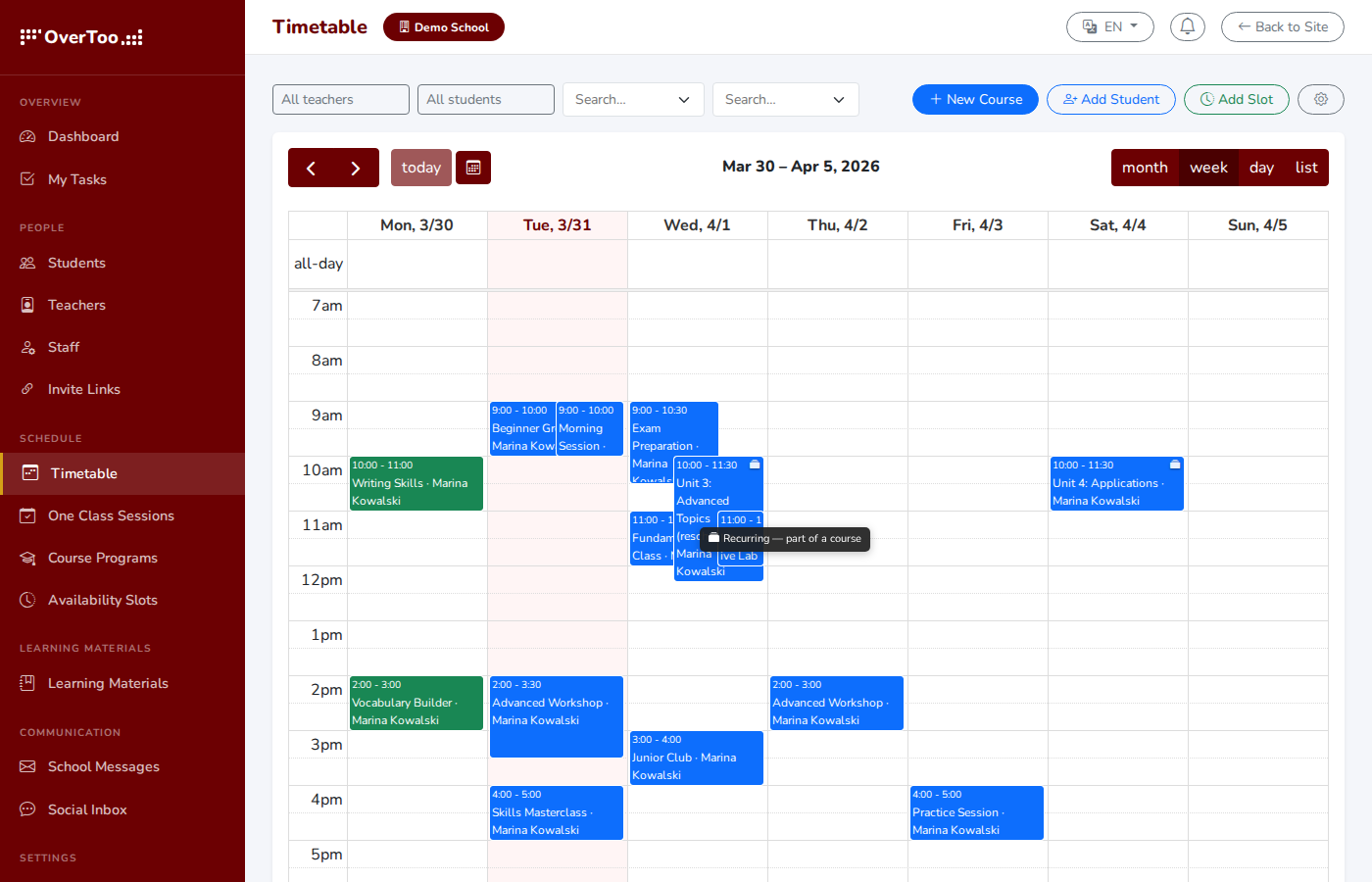Viewport: 1372px width, 882px height.
Task: Open the mini-calendar date picker
Action: click(x=473, y=168)
